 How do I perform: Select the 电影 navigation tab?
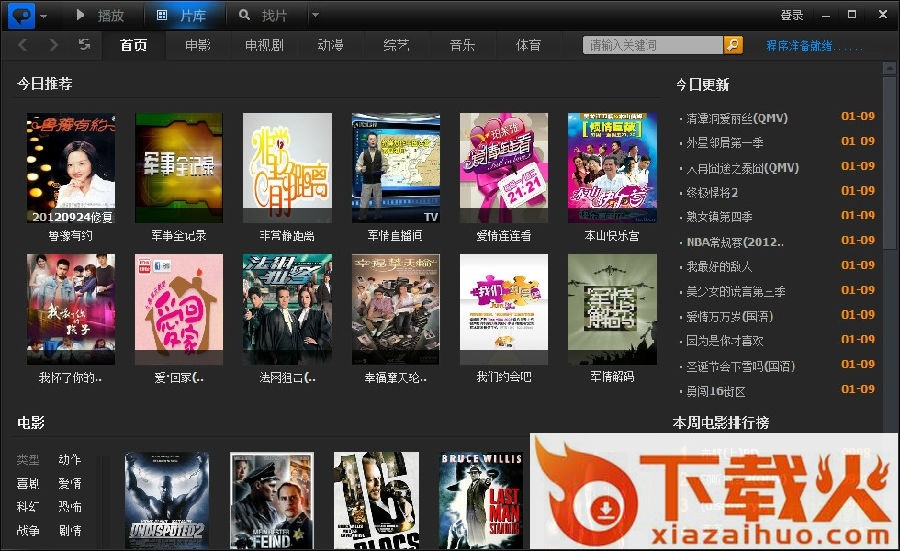(x=198, y=45)
